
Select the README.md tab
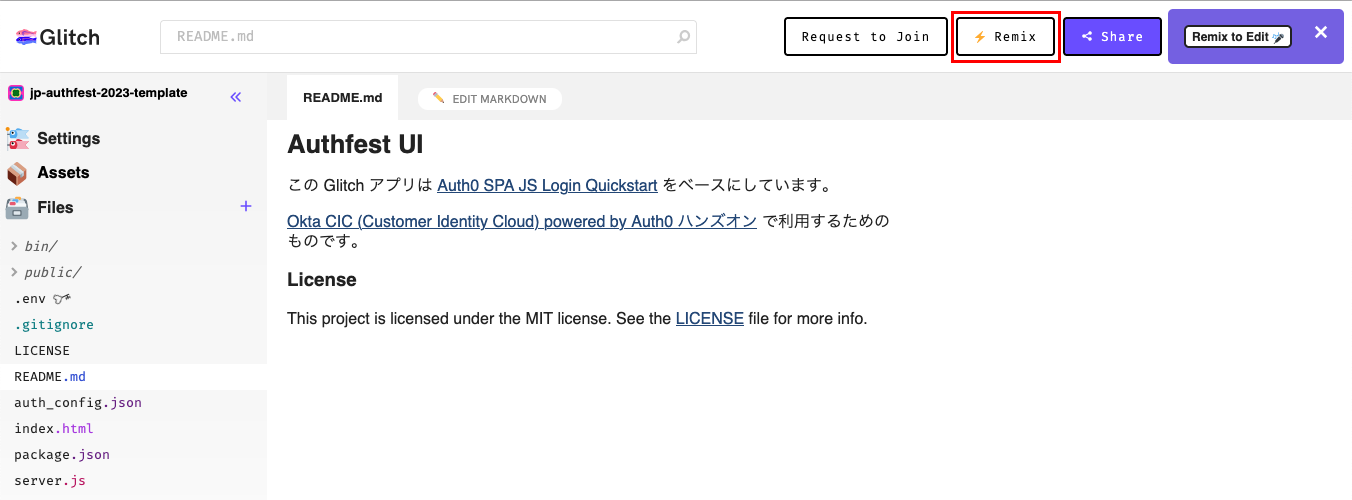click(x=342, y=98)
